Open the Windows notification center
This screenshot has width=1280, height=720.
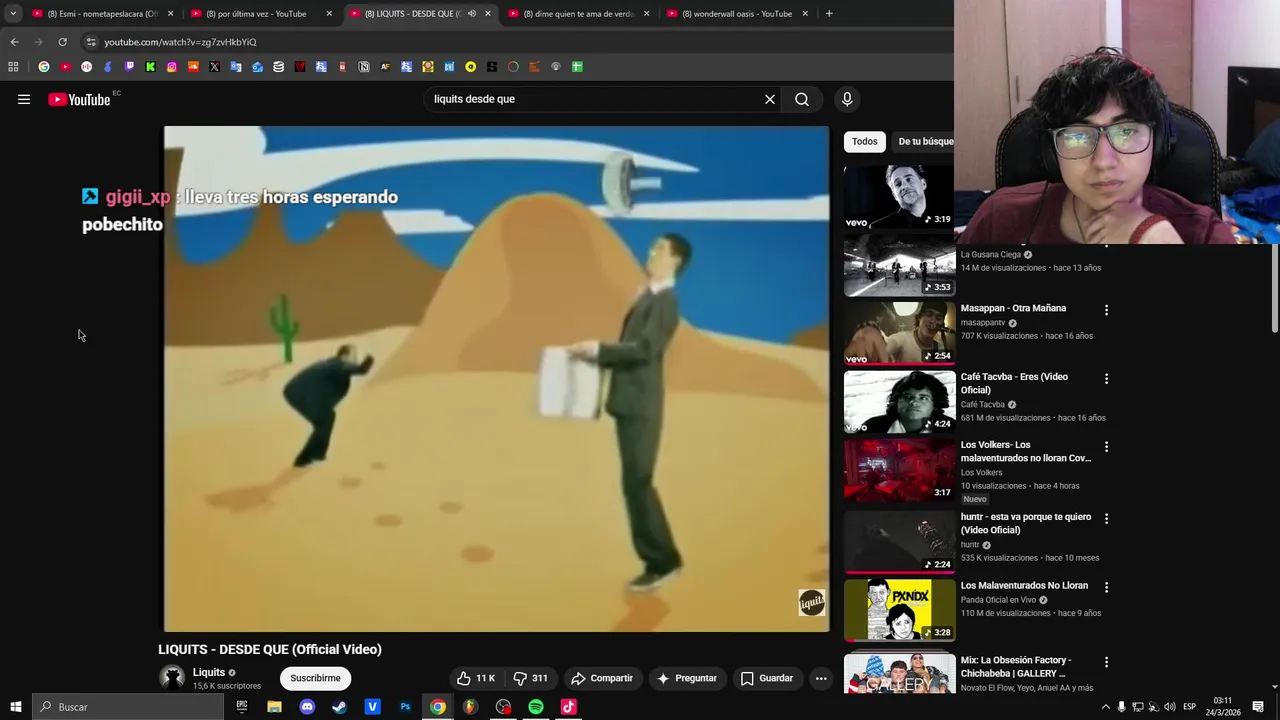1258,707
